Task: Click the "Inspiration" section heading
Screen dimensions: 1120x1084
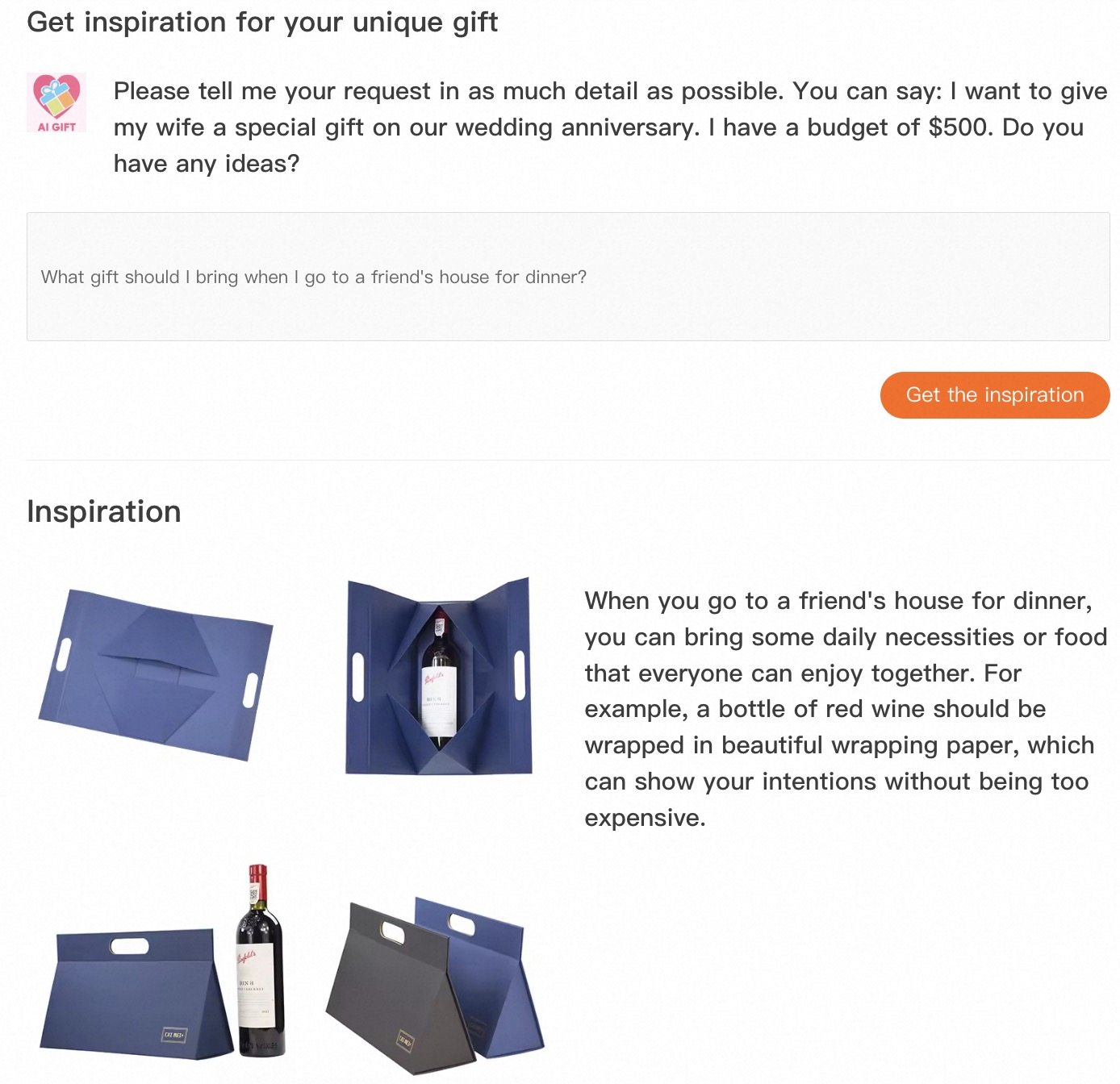Action: pyautogui.click(x=104, y=511)
